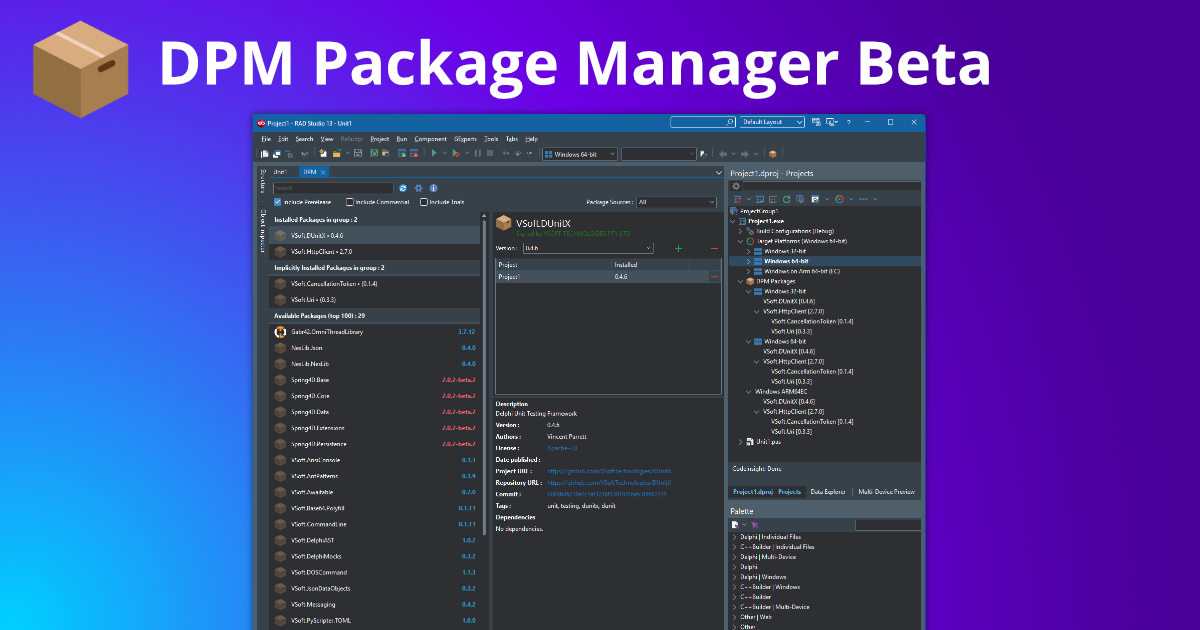Click the Palette panel pointer icon
This screenshot has height=630, width=1200.
[755, 524]
